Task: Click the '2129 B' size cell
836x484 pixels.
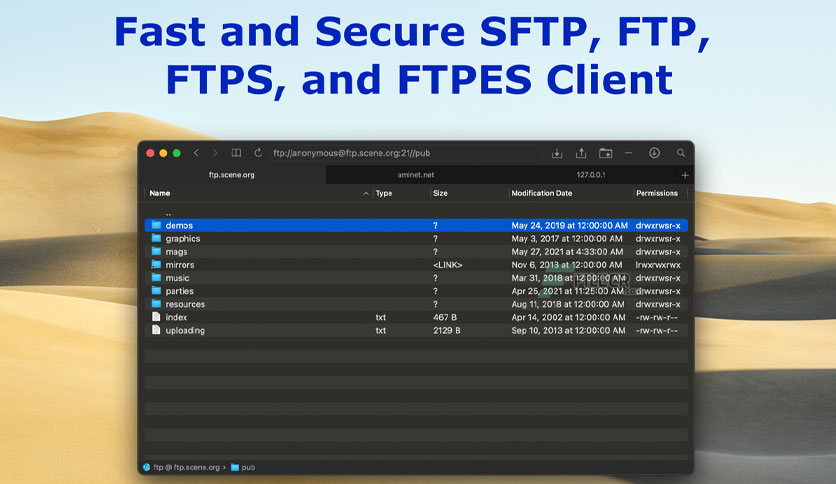Action: pyautogui.click(x=447, y=330)
